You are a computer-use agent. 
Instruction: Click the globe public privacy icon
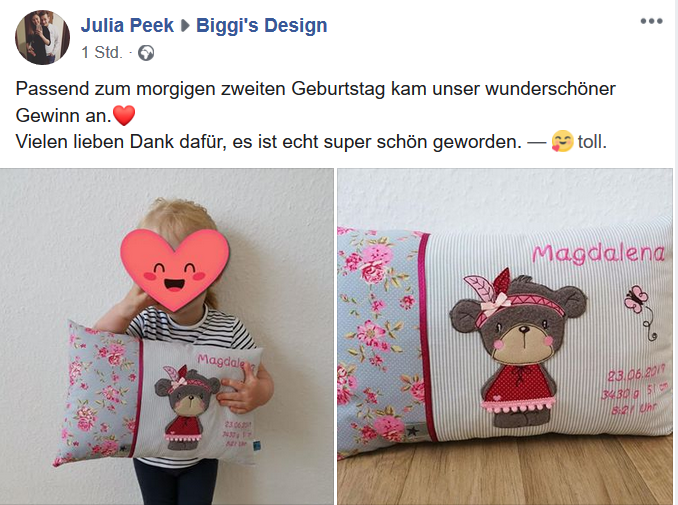tap(146, 53)
